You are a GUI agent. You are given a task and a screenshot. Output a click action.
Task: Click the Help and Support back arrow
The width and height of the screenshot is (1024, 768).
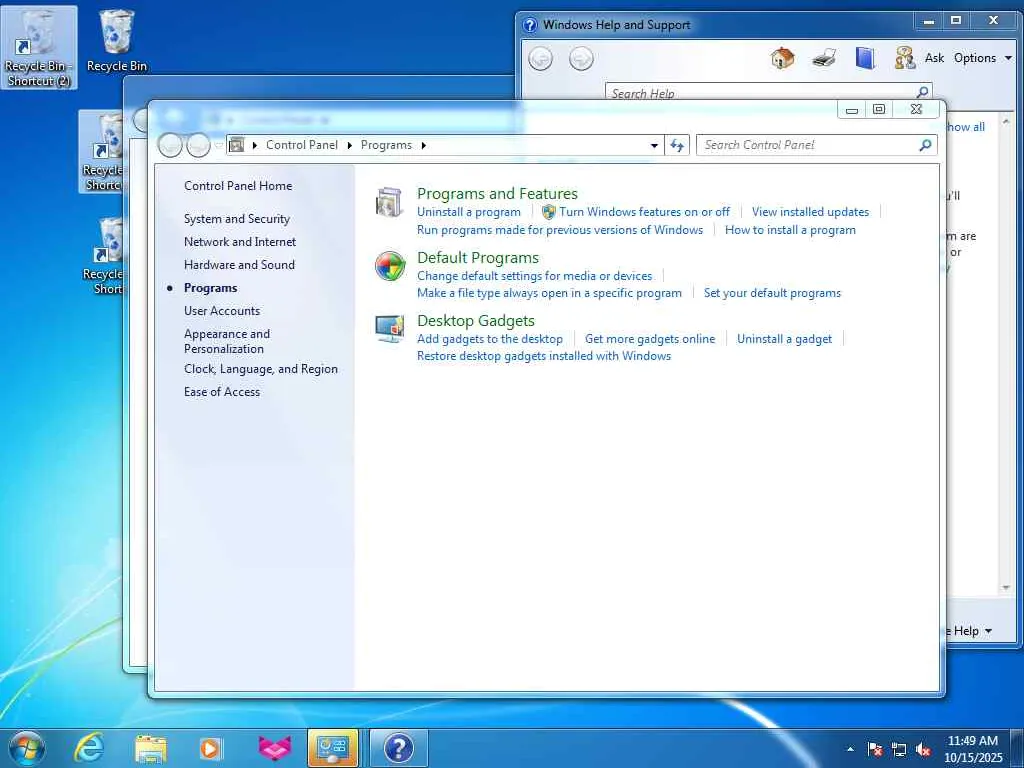pos(540,59)
